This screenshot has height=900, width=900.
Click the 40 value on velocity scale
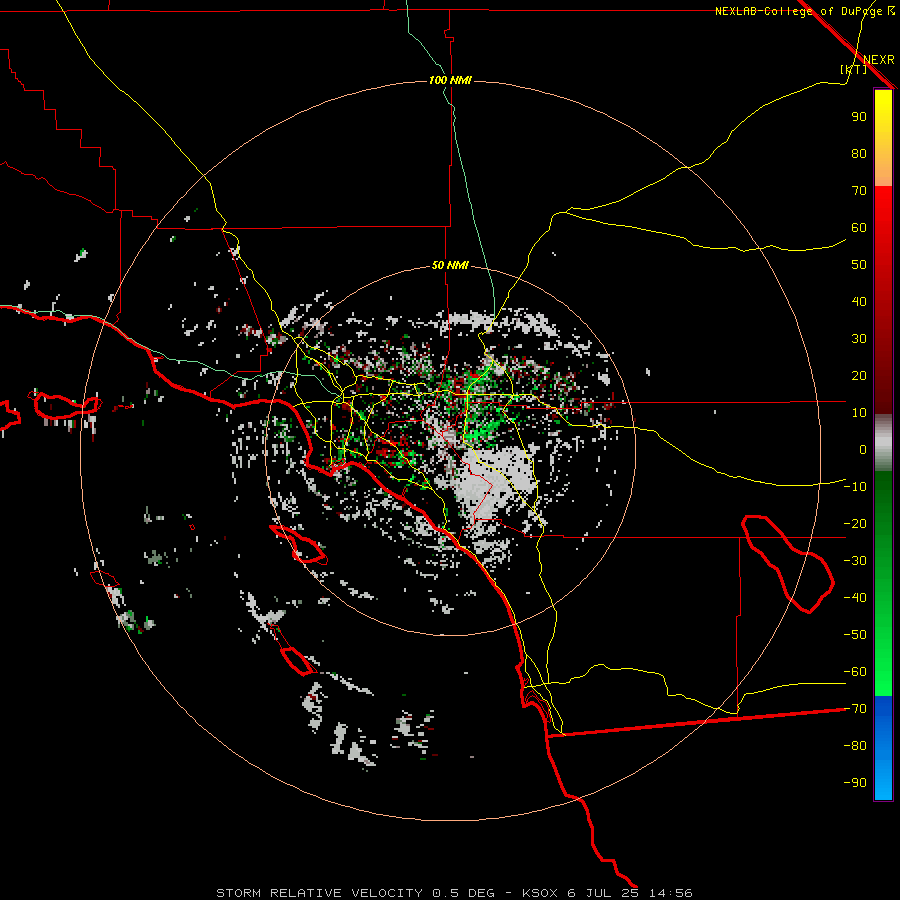point(859,302)
